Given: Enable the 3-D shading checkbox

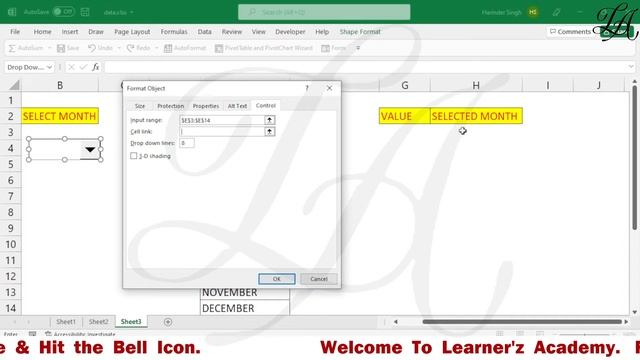Looking at the screenshot, I should [133, 156].
